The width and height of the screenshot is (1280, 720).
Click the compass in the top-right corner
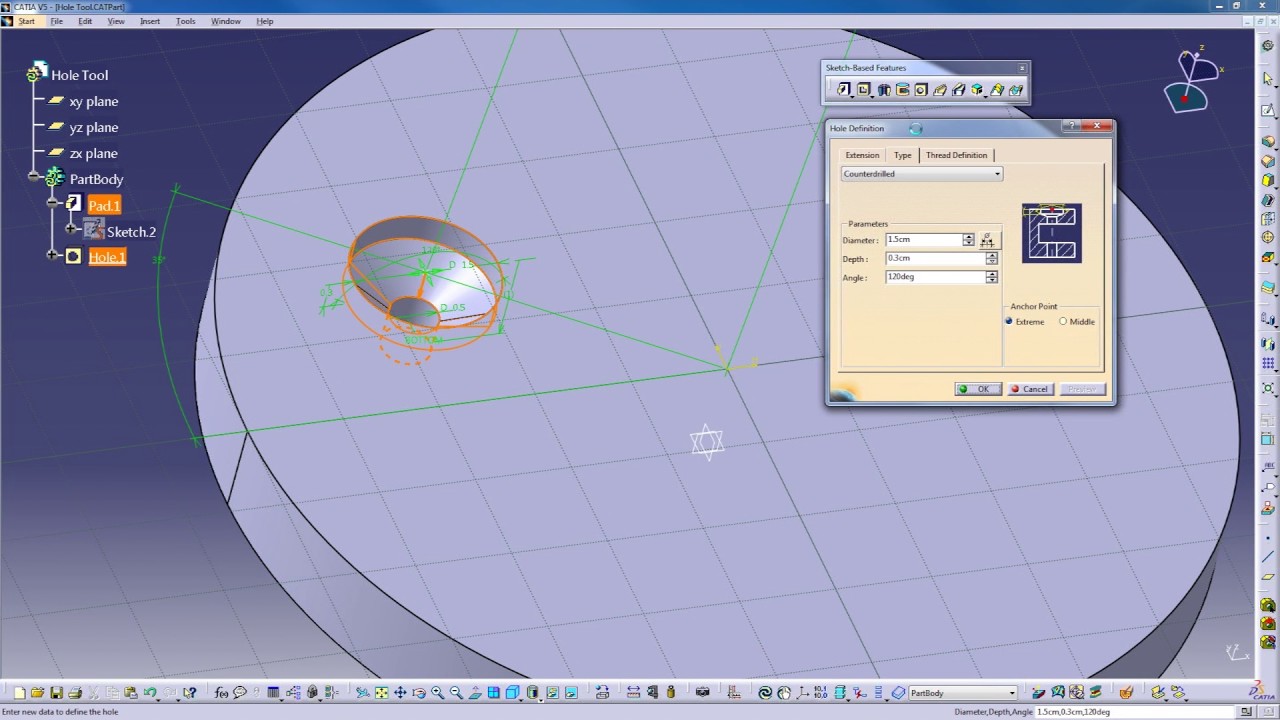tap(1192, 82)
